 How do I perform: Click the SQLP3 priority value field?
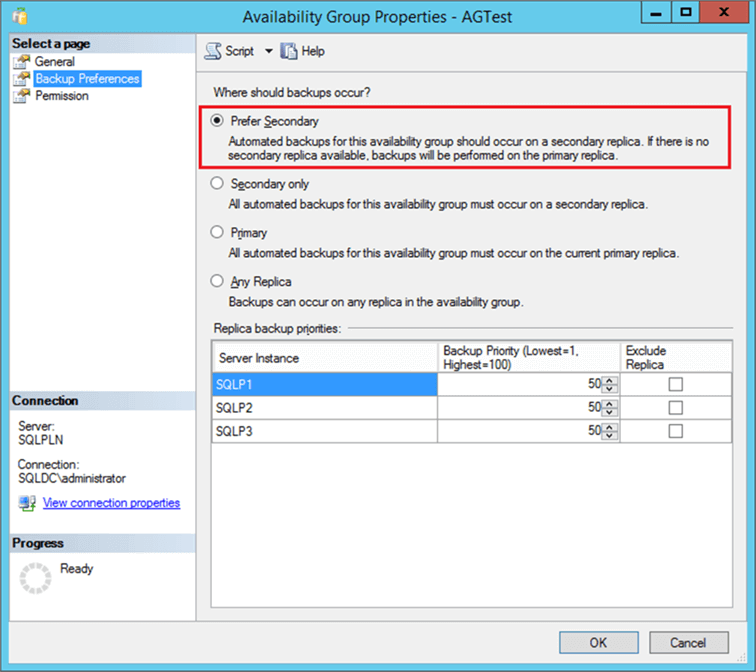tap(520, 431)
